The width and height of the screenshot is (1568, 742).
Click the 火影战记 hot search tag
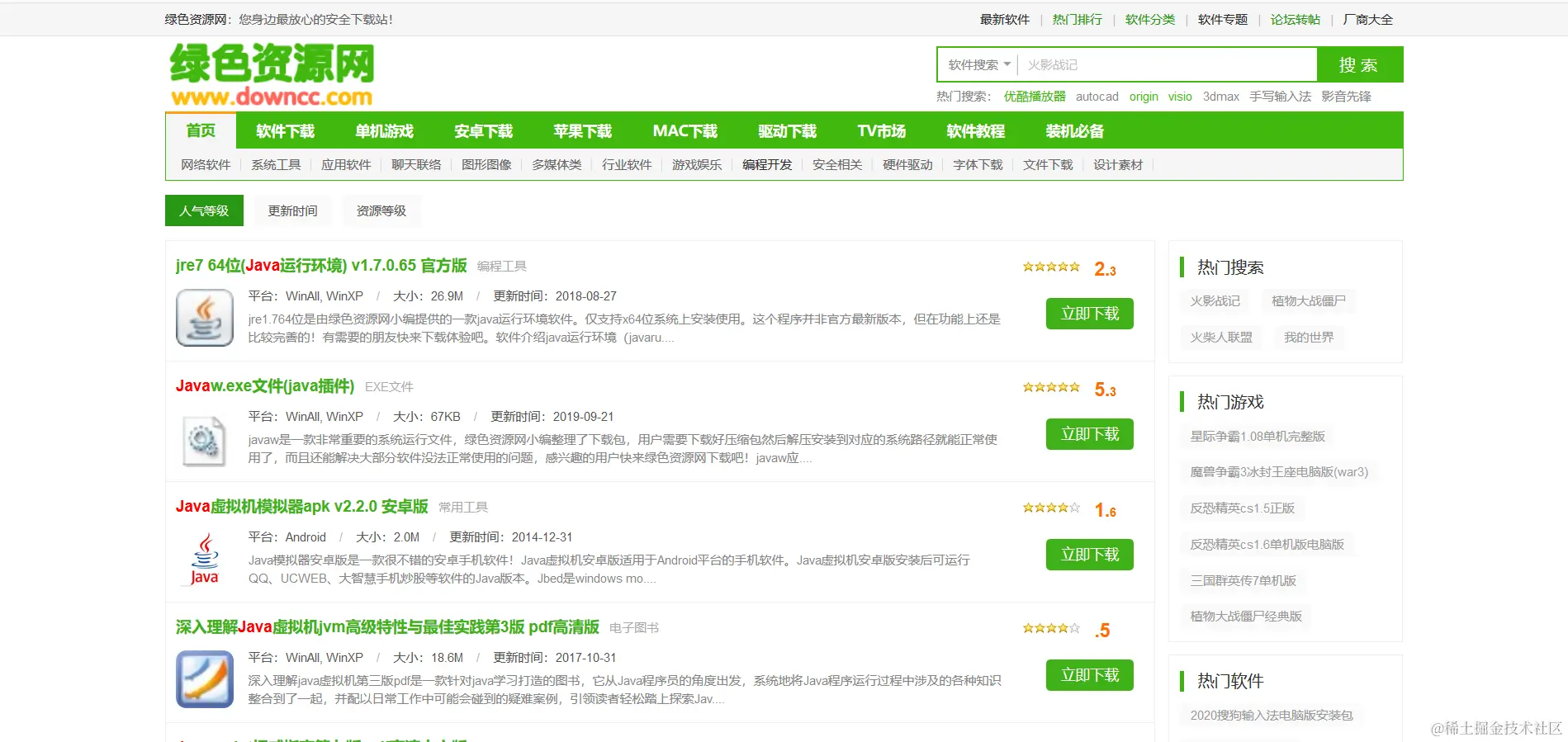1215,300
